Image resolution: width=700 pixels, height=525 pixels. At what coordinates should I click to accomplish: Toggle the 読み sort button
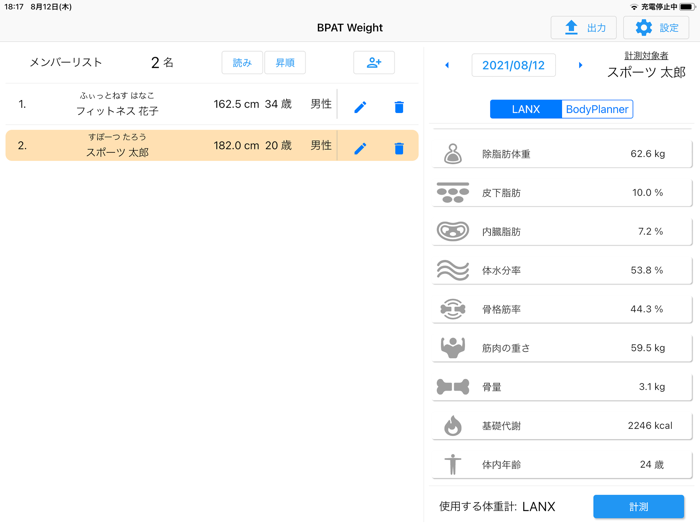(242, 62)
